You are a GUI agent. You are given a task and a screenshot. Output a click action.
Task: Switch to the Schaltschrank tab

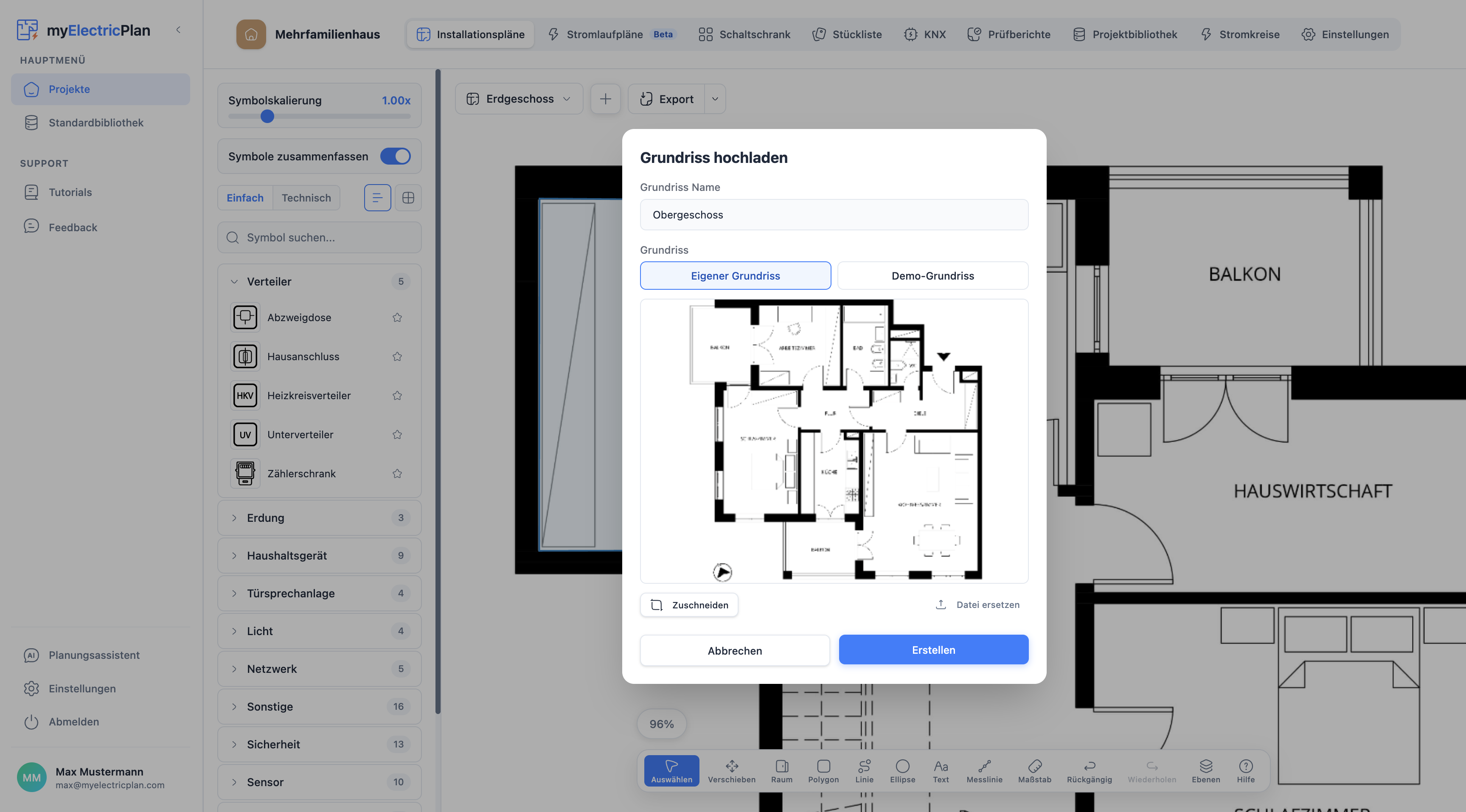744,34
